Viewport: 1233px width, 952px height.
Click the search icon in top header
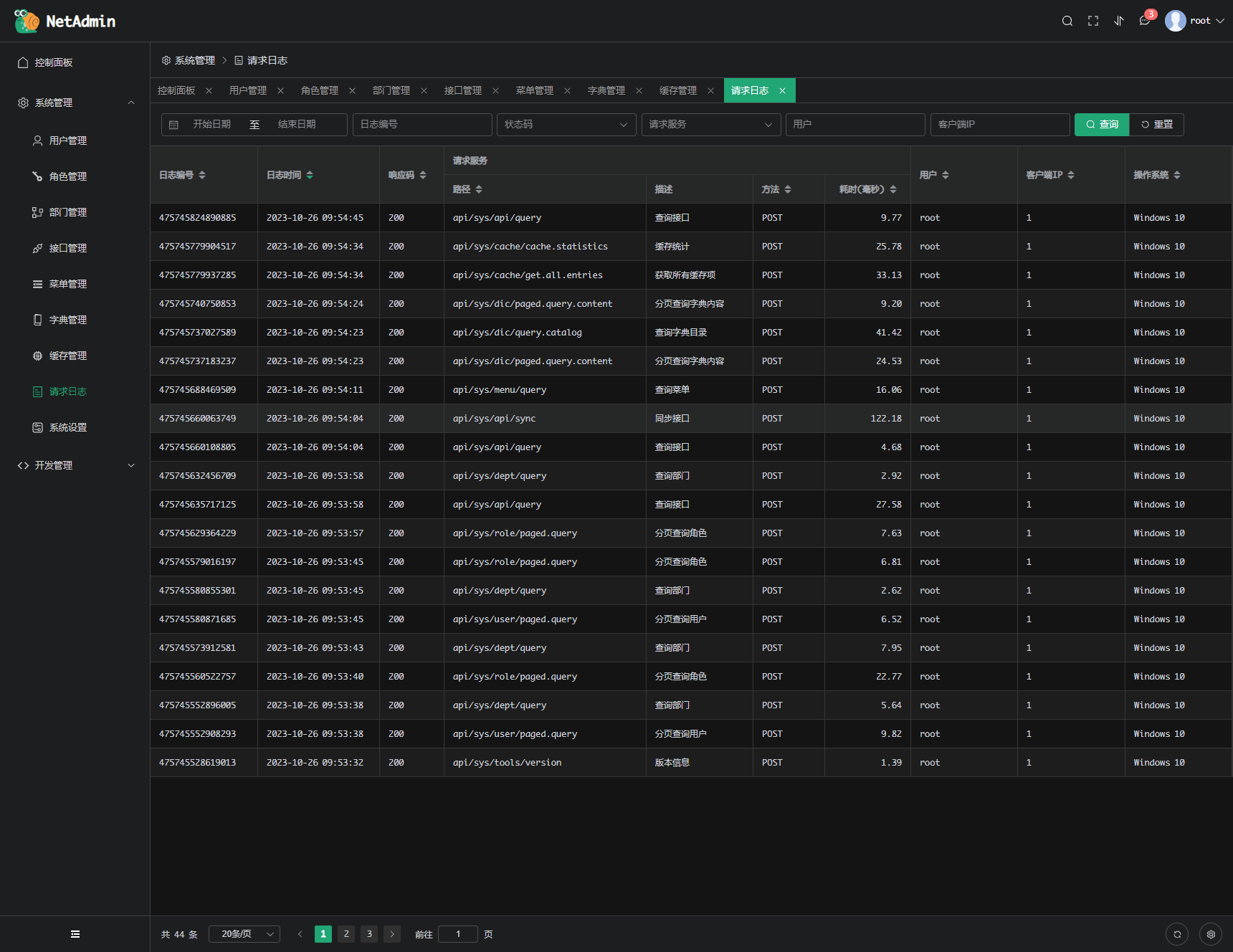(1067, 21)
